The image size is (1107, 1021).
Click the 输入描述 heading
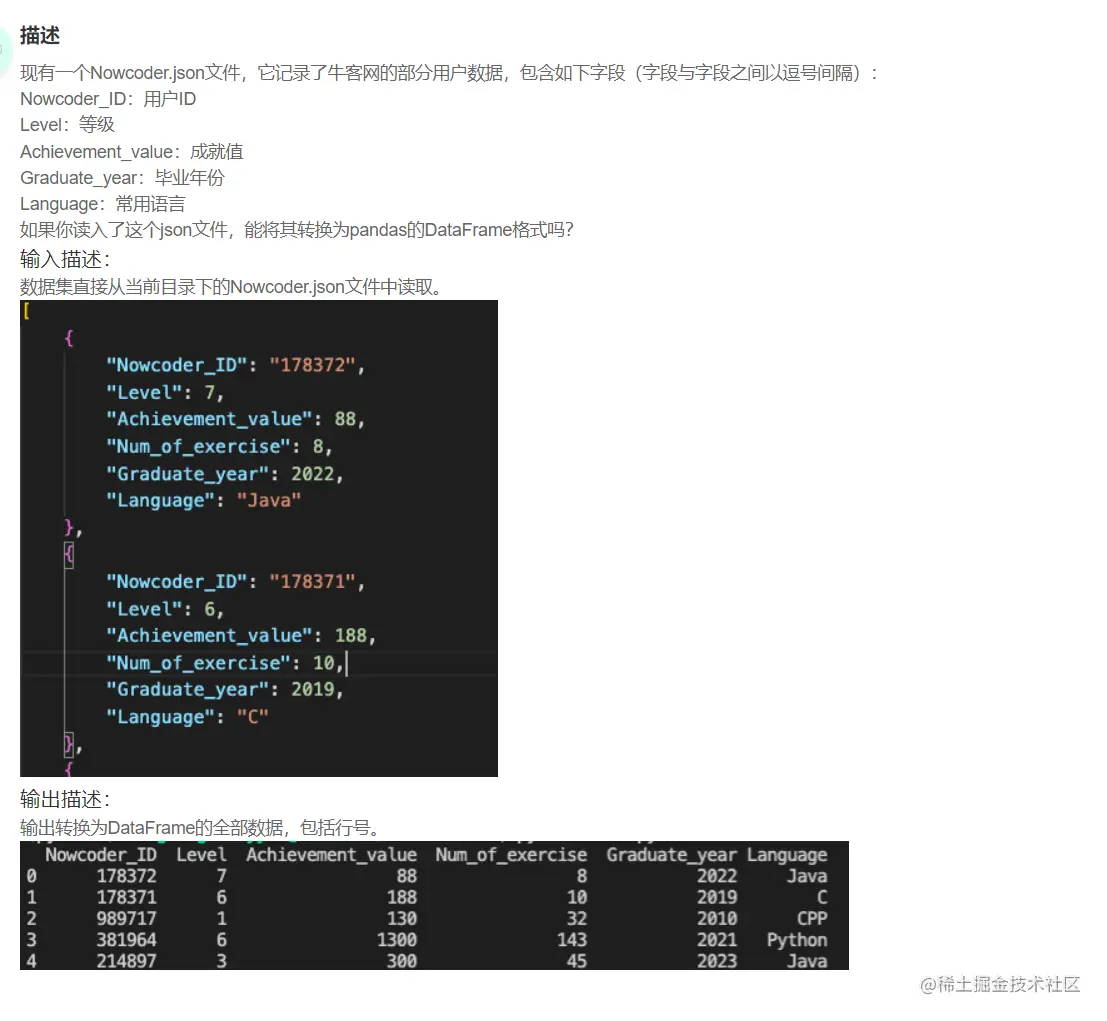pos(65,259)
